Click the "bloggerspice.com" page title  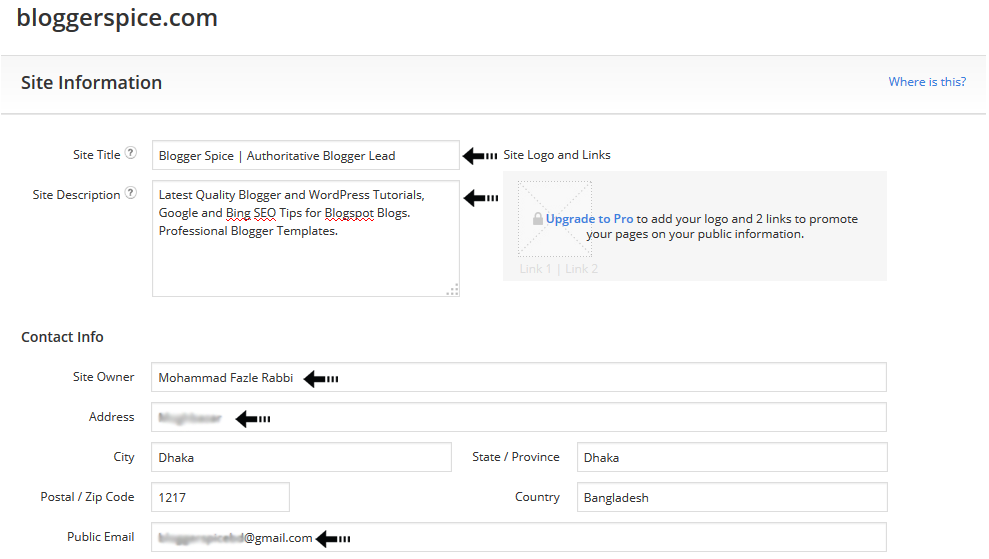pos(117,18)
